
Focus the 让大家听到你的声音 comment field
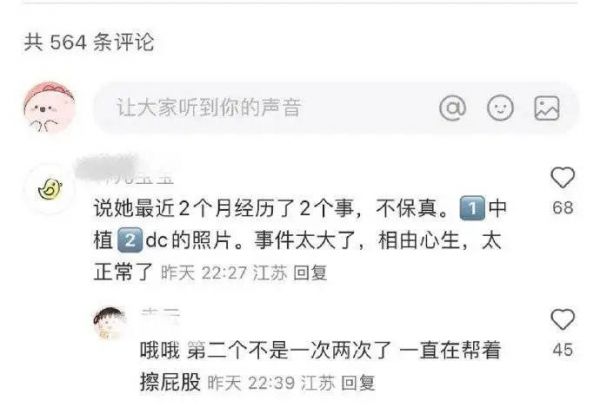pos(337,108)
